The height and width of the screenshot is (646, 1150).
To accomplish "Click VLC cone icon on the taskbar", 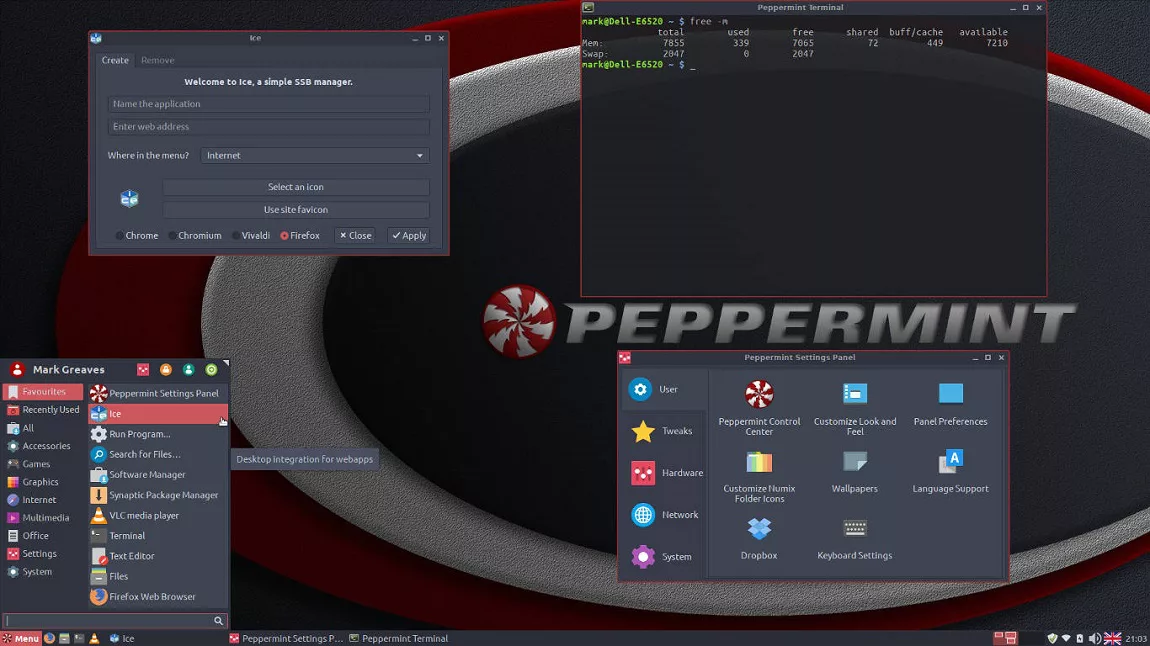I will [x=94, y=639].
